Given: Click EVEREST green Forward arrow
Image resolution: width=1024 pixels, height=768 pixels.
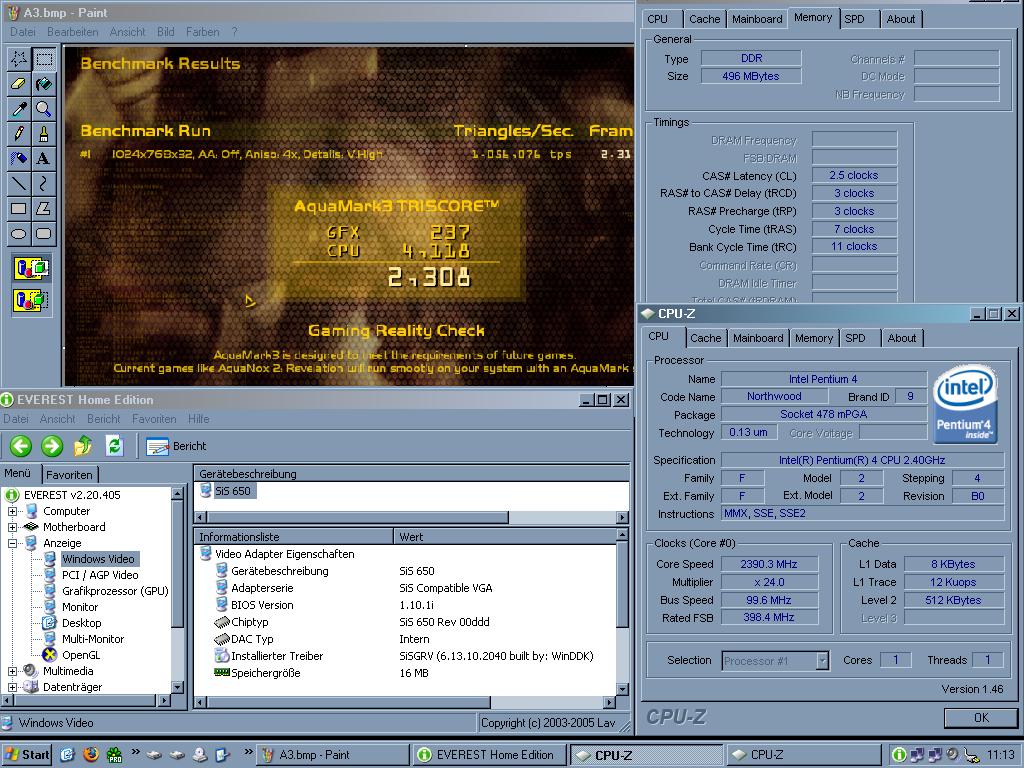Looking at the screenshot, I should coord(52,446).
